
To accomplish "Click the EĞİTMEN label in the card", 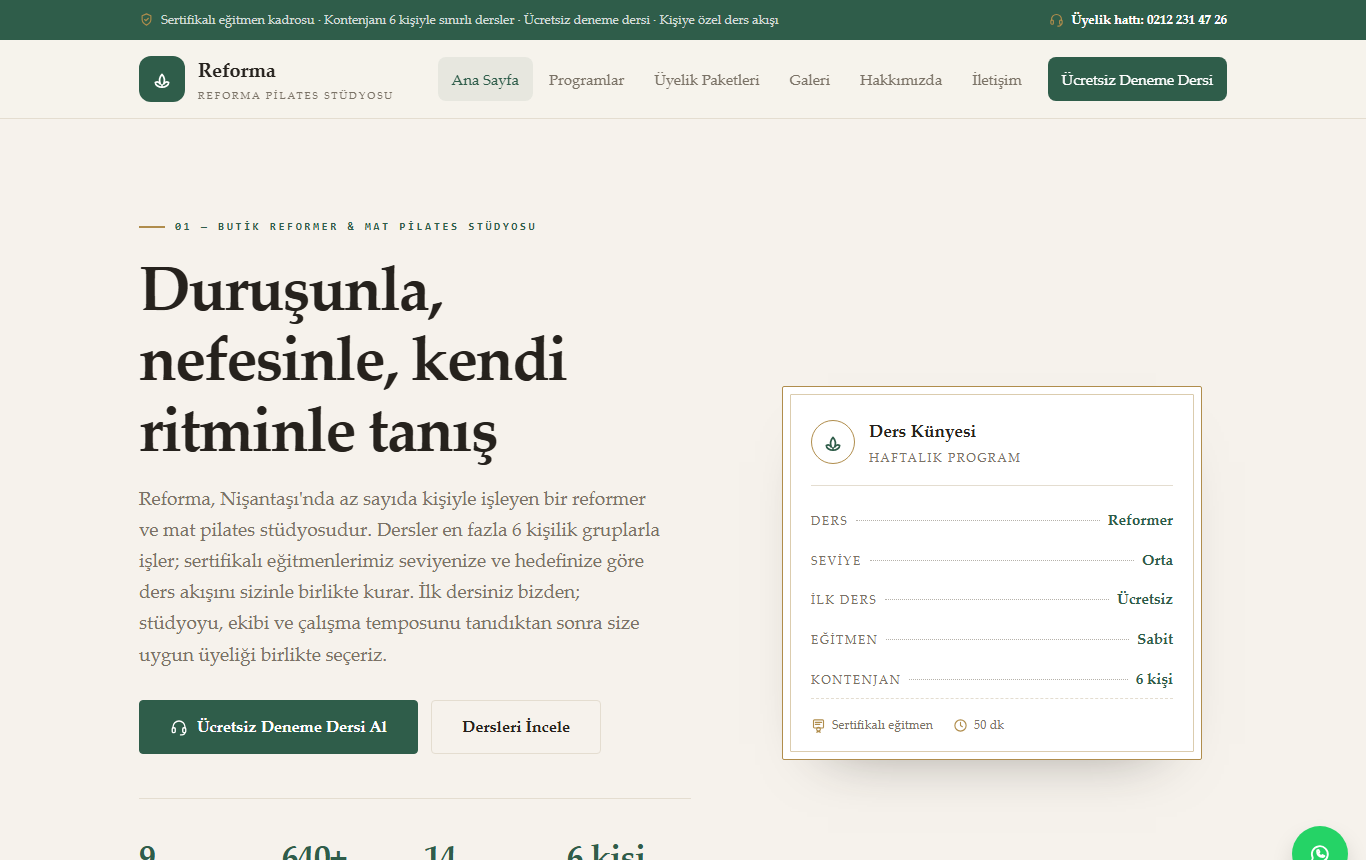I will [x=844, y=640].
